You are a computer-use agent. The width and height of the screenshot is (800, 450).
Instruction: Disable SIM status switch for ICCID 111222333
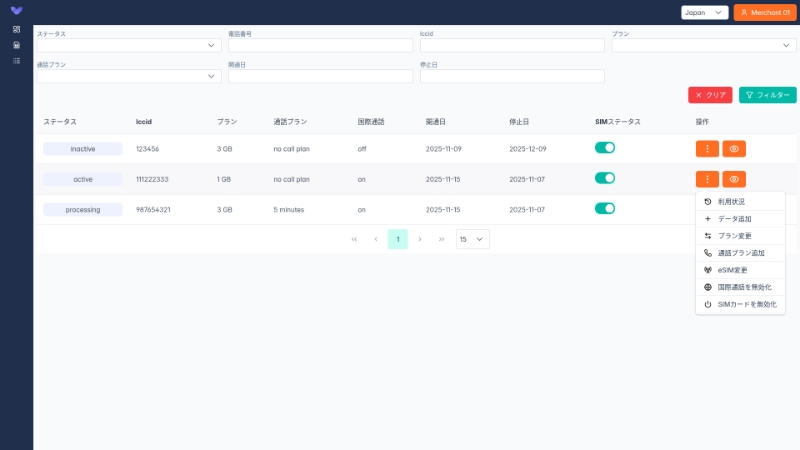pos(604,178)
